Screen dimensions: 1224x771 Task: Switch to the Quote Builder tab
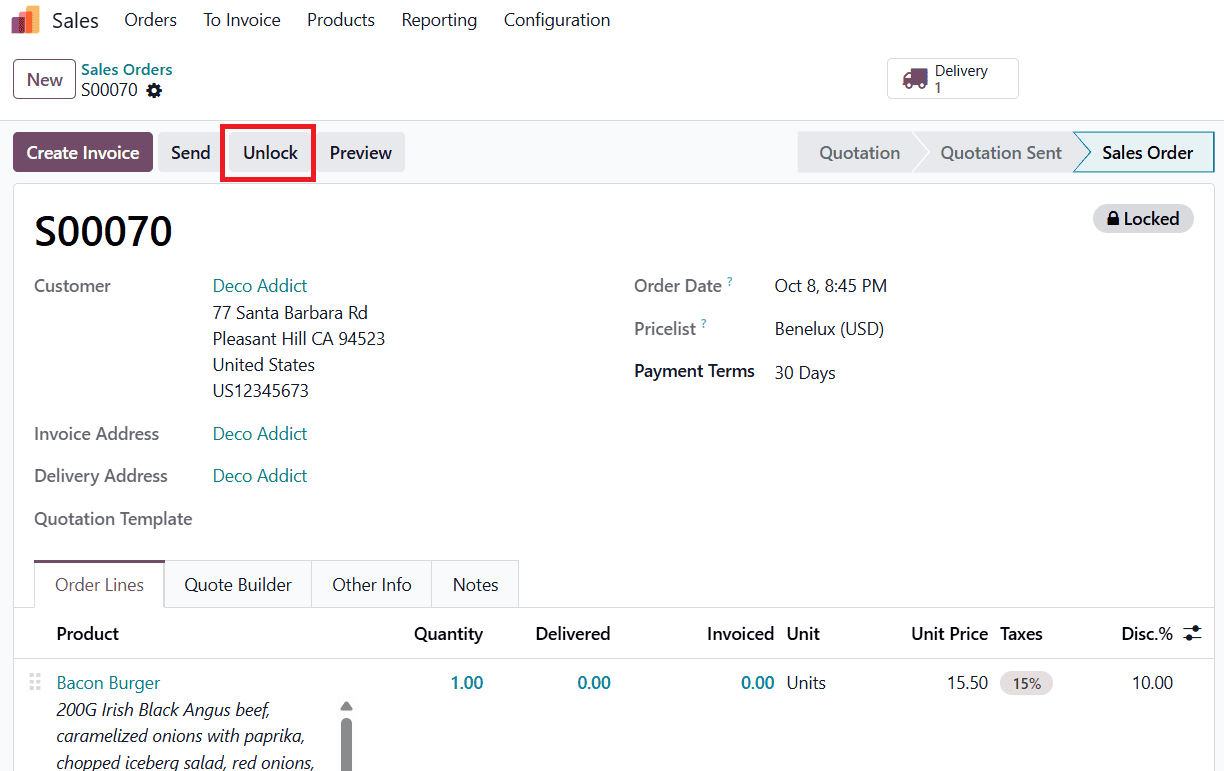tap(238, 585)
